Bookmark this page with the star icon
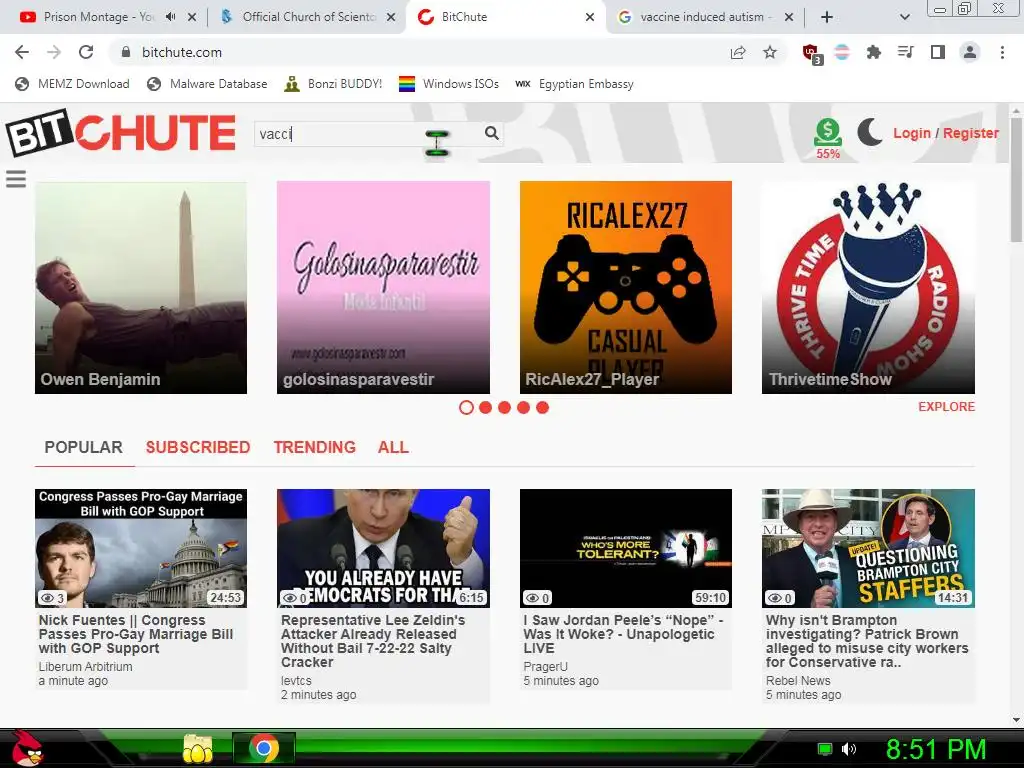Image resolution: width=1024 pixels, height=768 pixels. (x=770, y=52)
